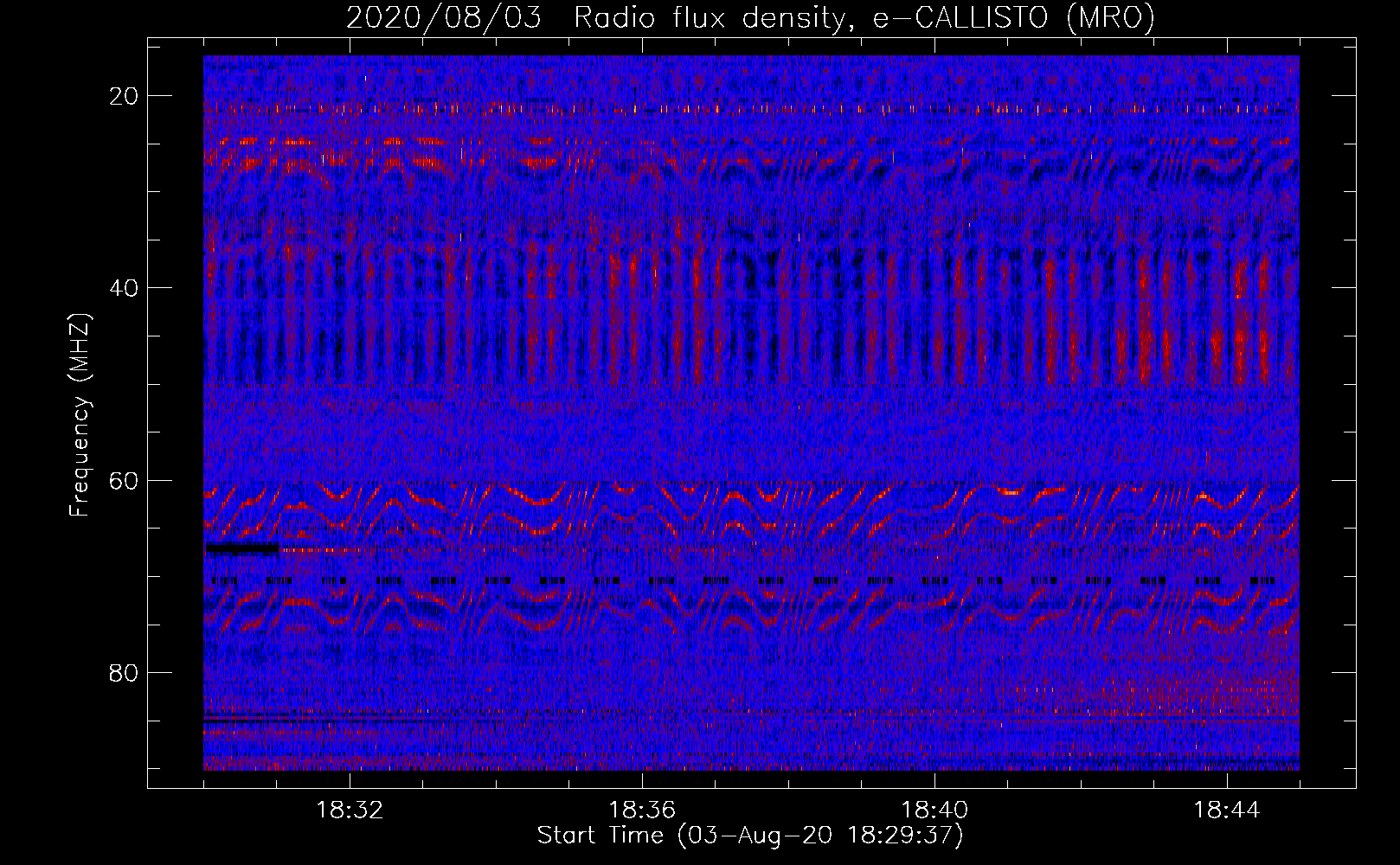Click the time tick label "18:36"

[642, 811]
